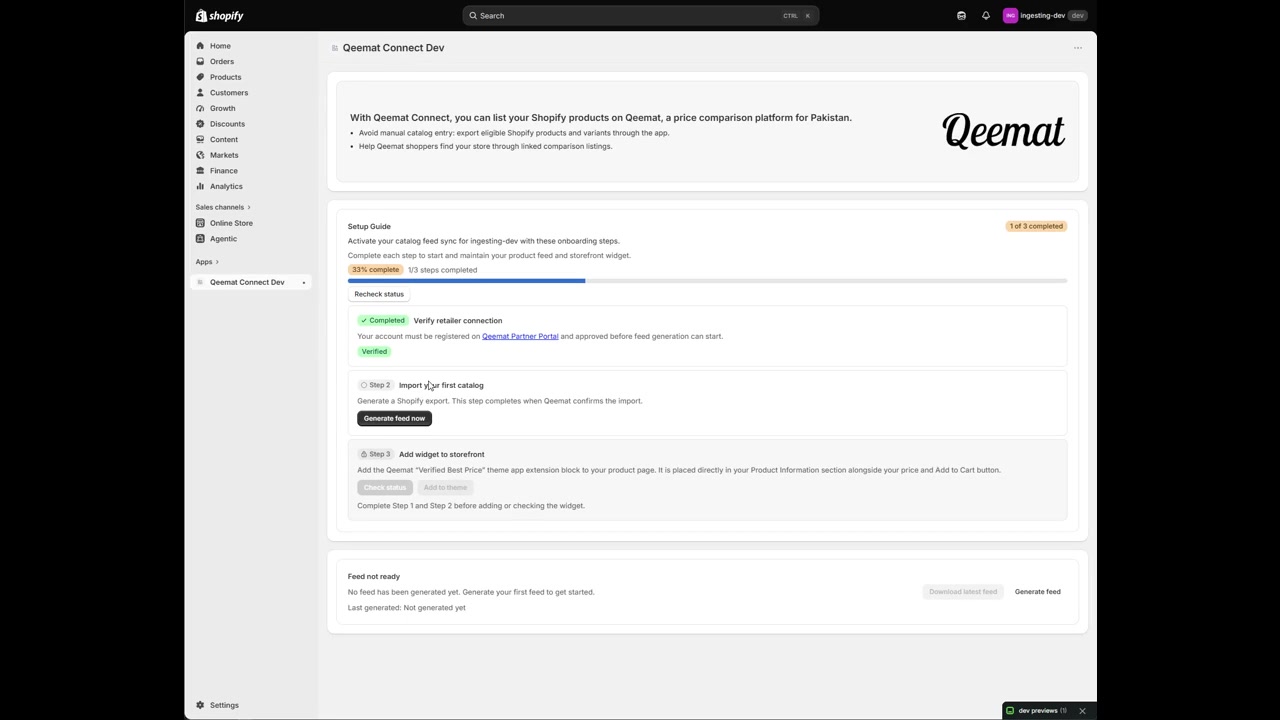Viewport: 1280px width, 720px height.
Task: Select the Analytics menu item
Action: pos(226,186)
